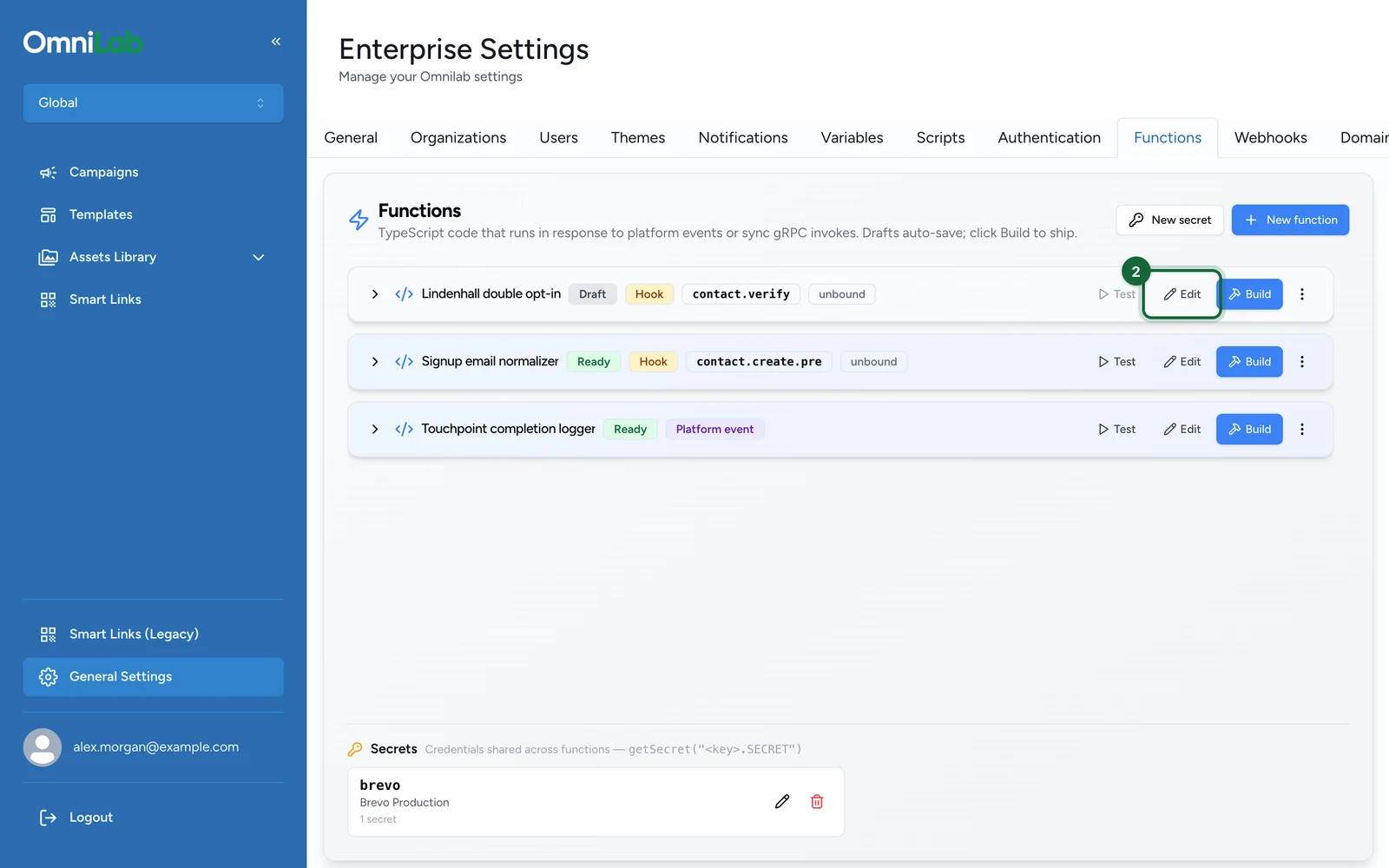
Task: Expand the Assets Library submenu chevron
Action: pyautogui.click(x=258, y=257)
